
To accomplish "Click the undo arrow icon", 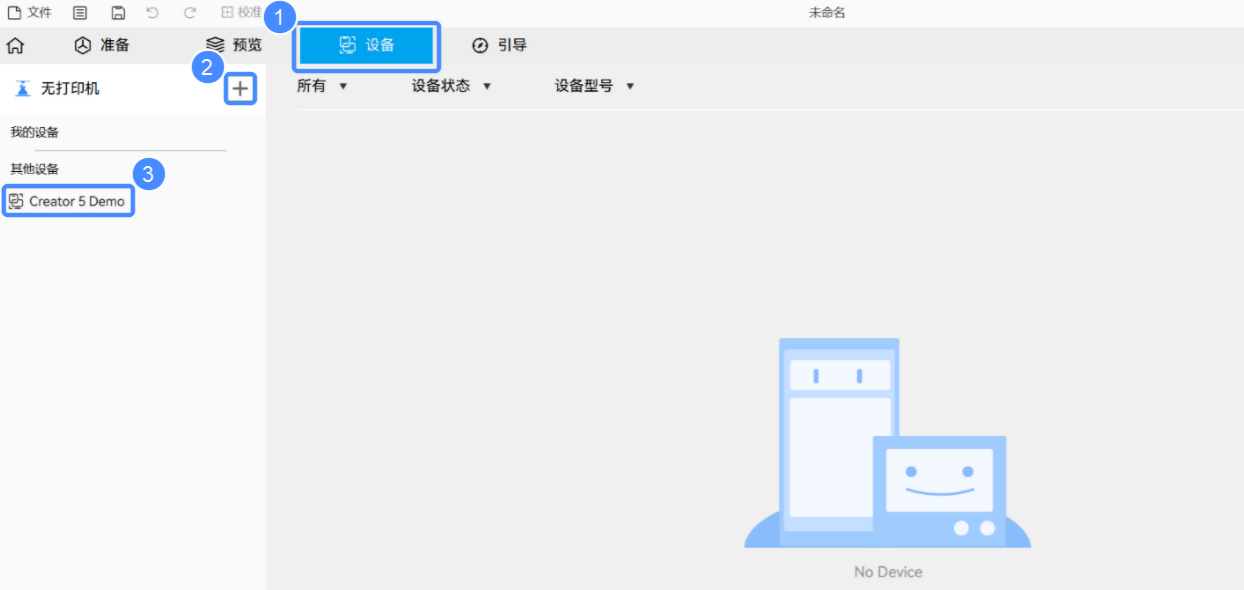I will pos(152,12).
